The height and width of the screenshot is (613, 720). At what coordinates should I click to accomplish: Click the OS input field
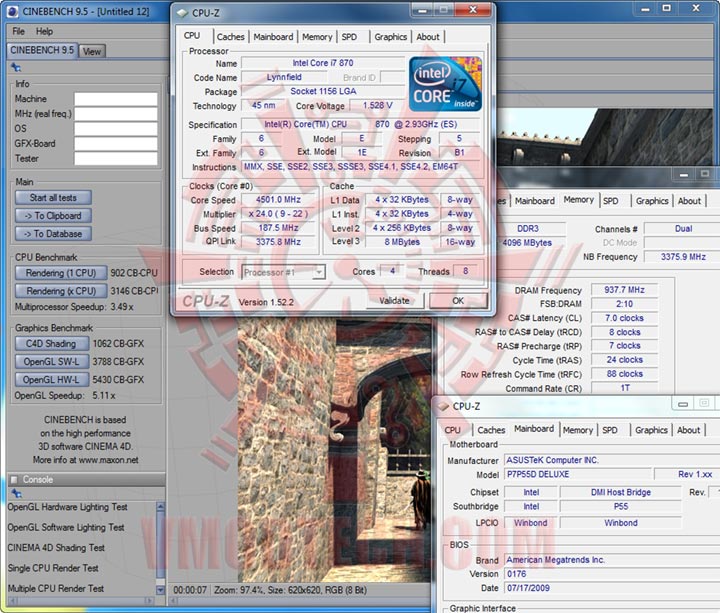[x=116, y=129]
